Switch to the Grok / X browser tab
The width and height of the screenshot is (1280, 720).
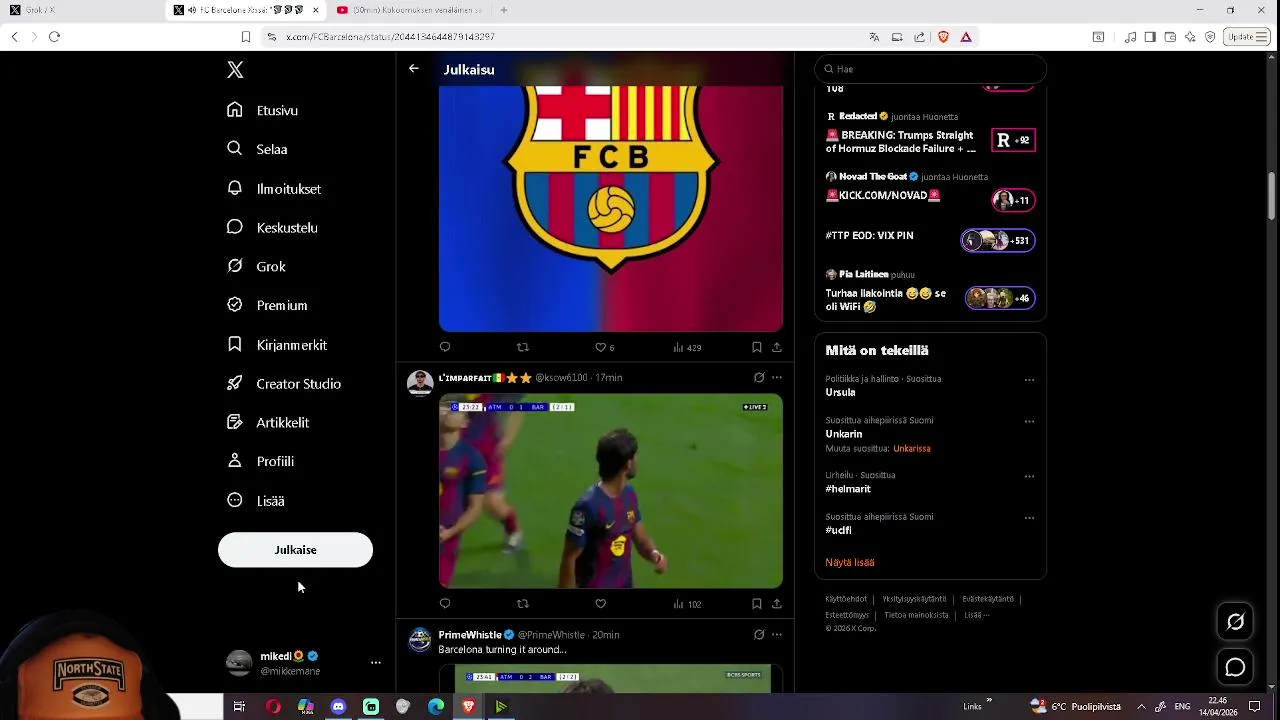(x=82, y=10)
